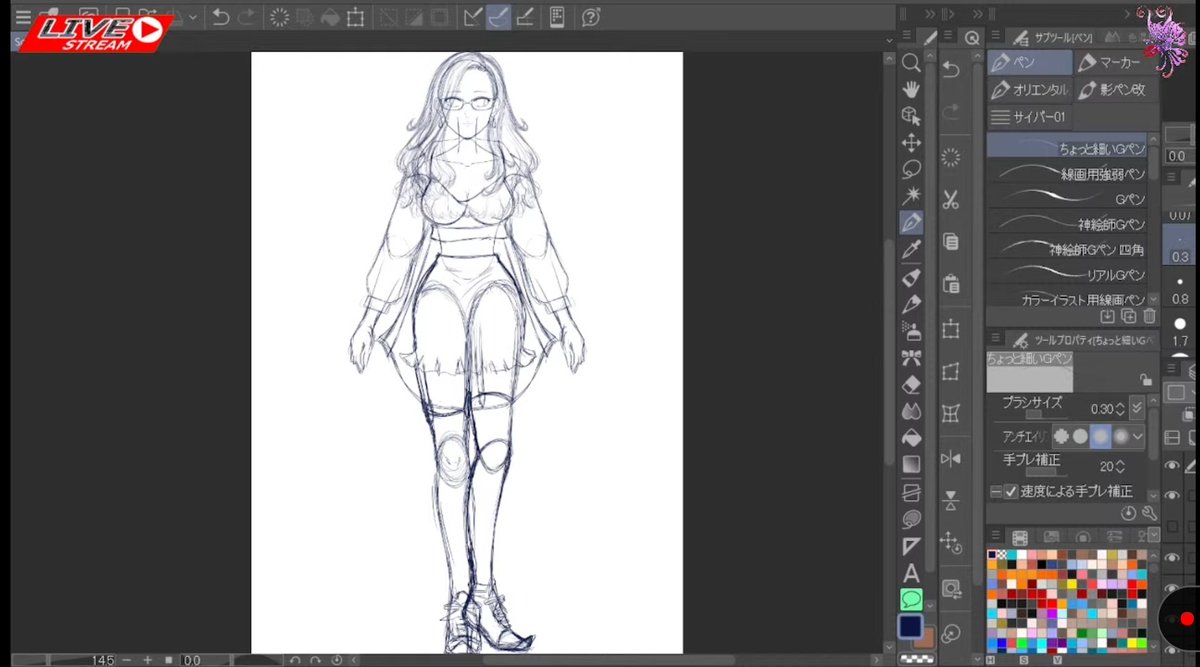The height and width of the screenshot is (667, 1200).
Task: Select the Eraser tool
Action: point(911,385)
